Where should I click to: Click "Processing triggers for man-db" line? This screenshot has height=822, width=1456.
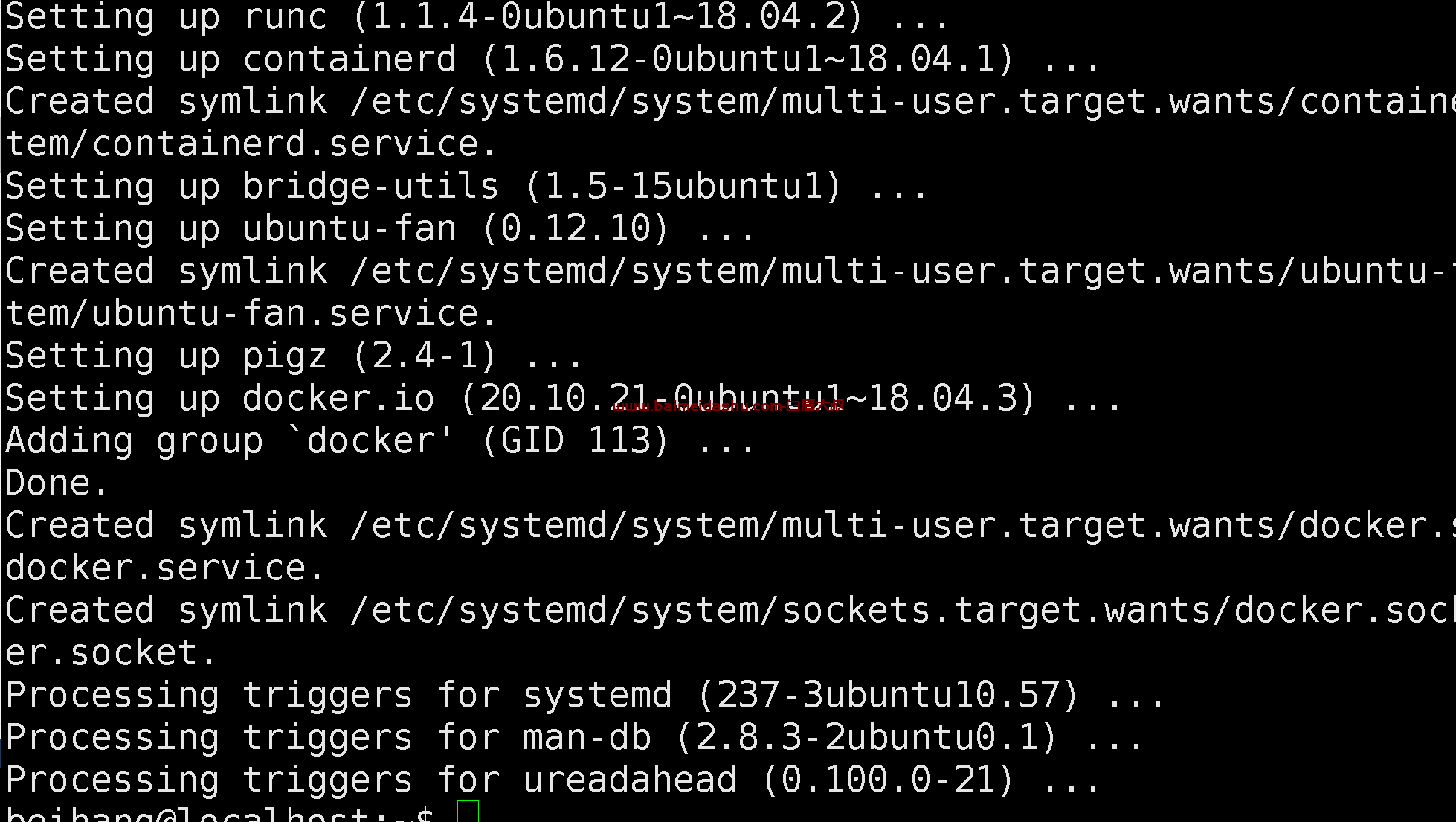[573, 737]
